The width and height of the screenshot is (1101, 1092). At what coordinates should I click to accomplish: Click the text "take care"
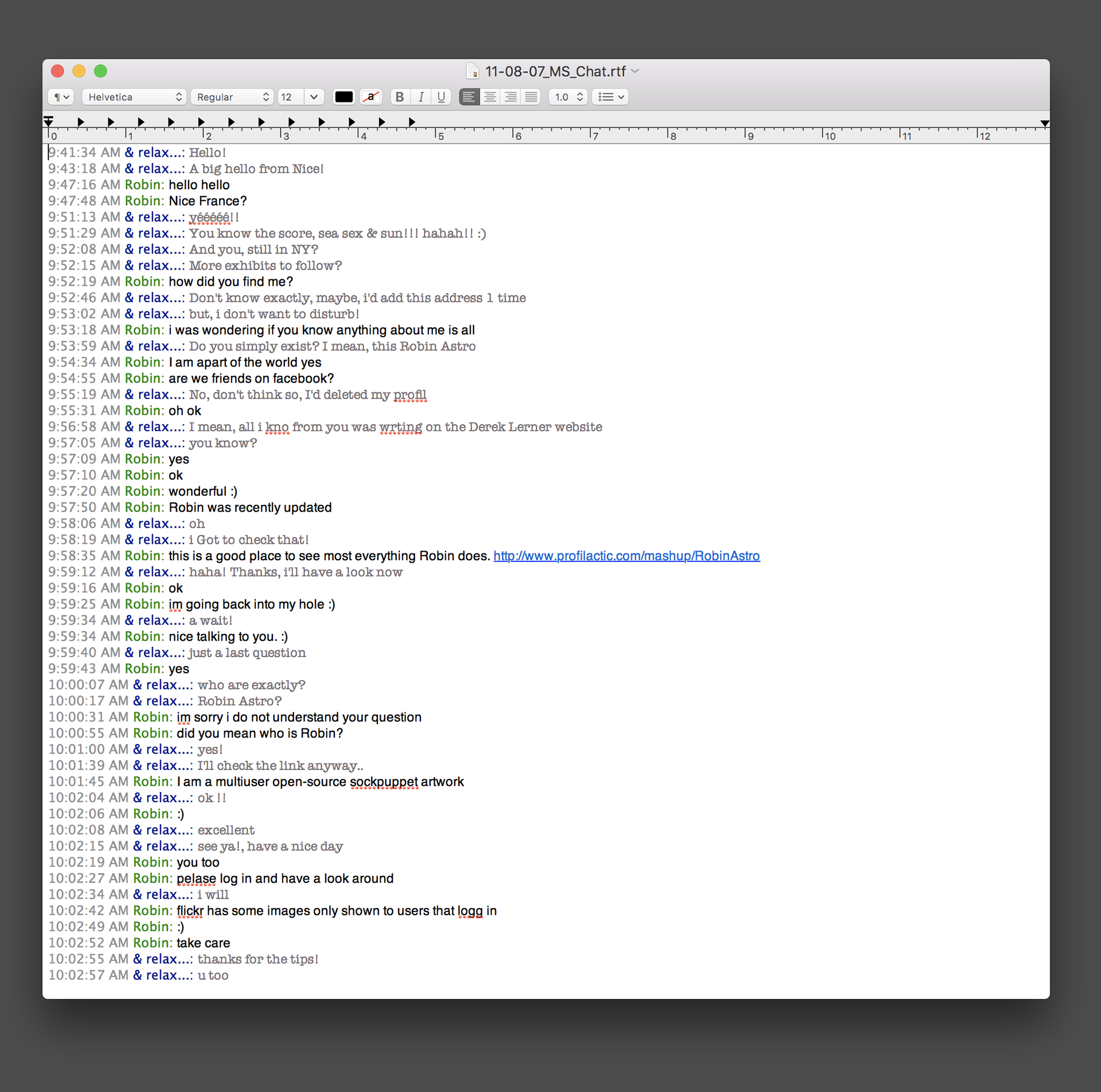(x=203, y=943)
